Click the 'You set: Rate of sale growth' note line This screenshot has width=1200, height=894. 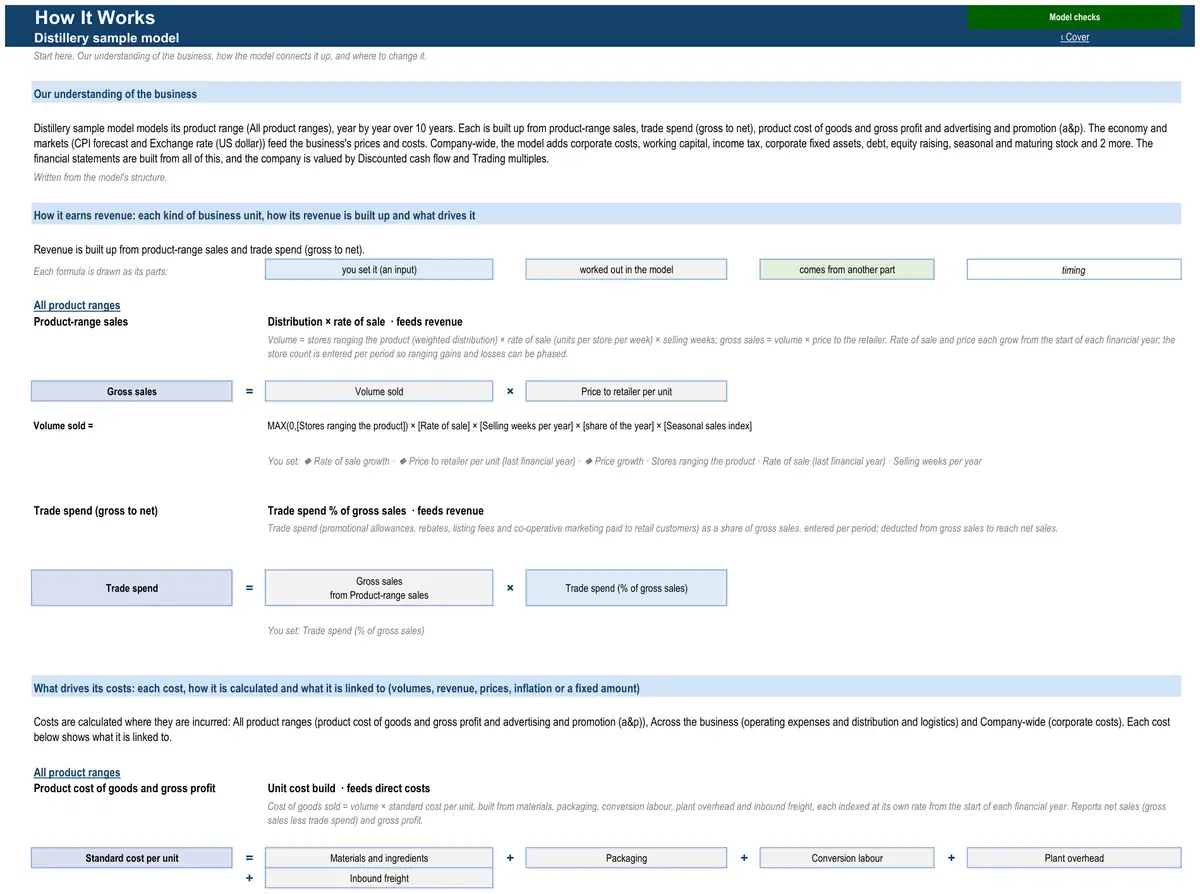(x=625, y=461)
